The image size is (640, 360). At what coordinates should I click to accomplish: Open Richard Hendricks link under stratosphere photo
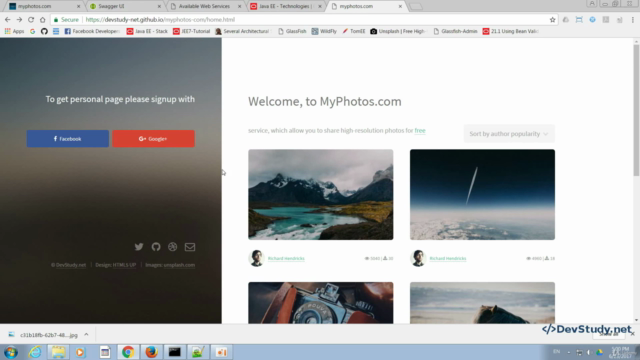click(x=448, y=258)
